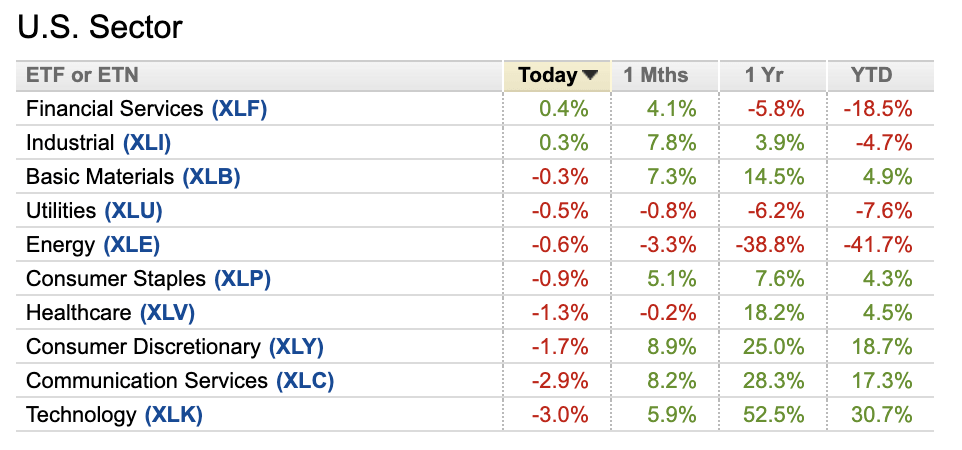
Task: Open the XLK ticker link
Action: [x=174, y=415]
